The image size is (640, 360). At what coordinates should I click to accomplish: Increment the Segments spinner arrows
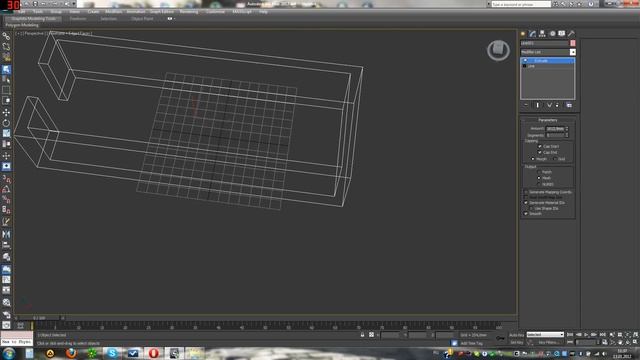coord(567,134)
